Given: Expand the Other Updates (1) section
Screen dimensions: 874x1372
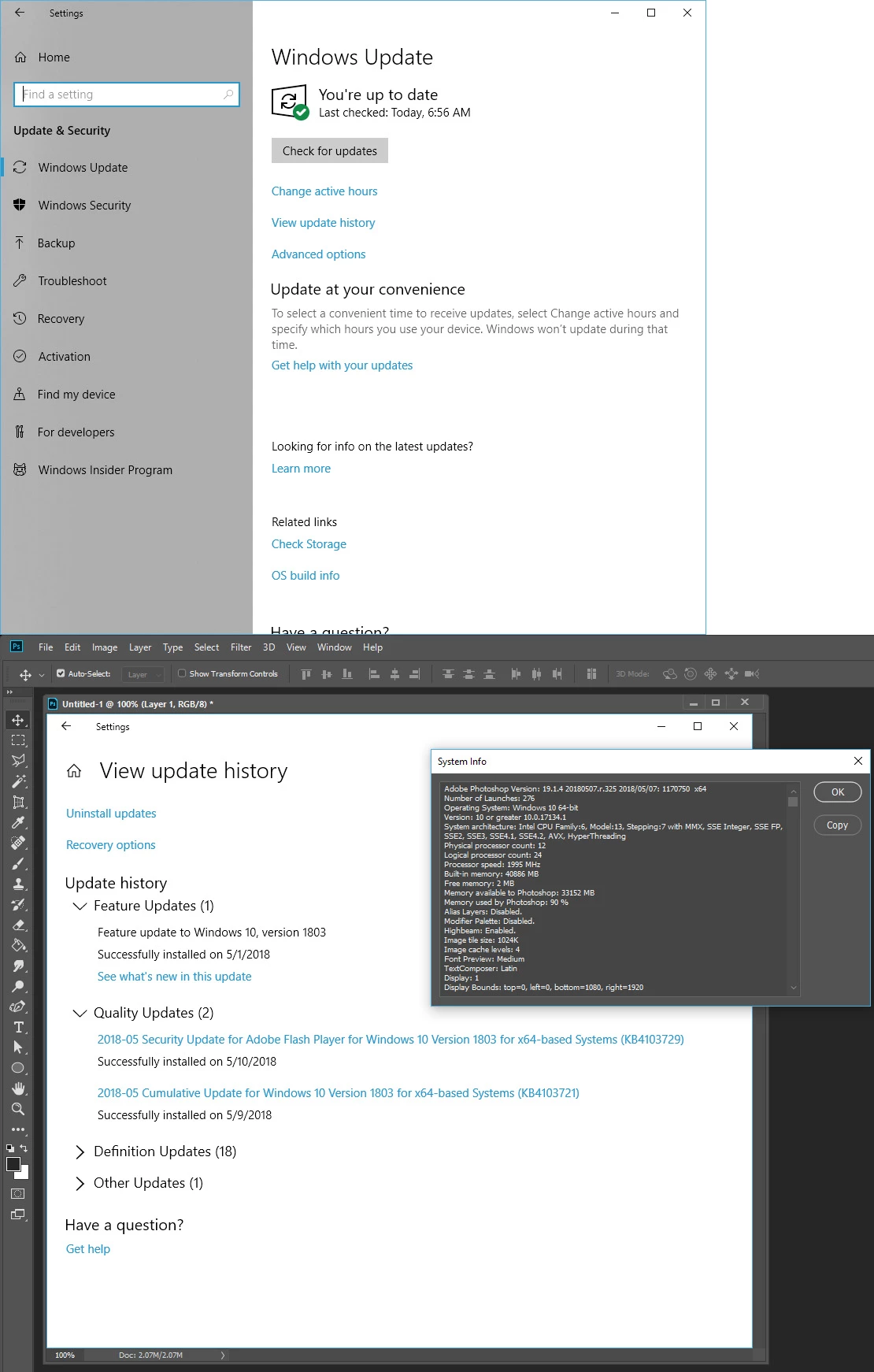Looking at the screenshot, I should pos(80,1183).
